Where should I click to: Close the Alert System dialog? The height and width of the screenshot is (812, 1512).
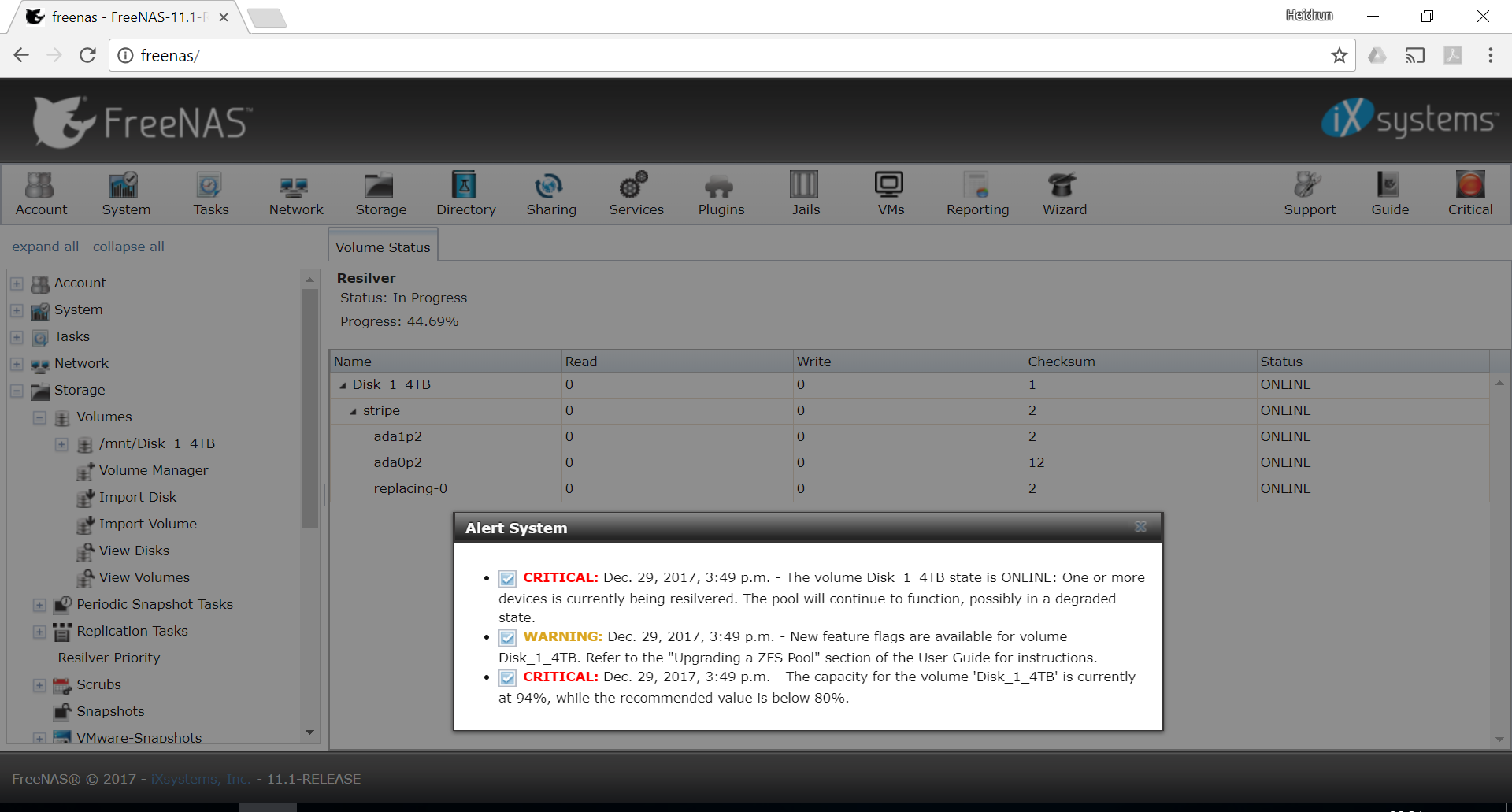pos(1140,527)
